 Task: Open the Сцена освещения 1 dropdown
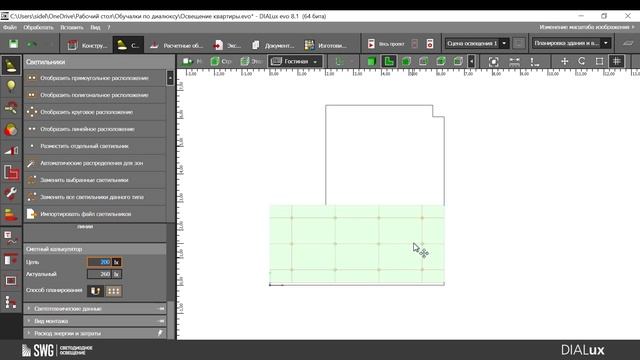click(x=476, y=43)
